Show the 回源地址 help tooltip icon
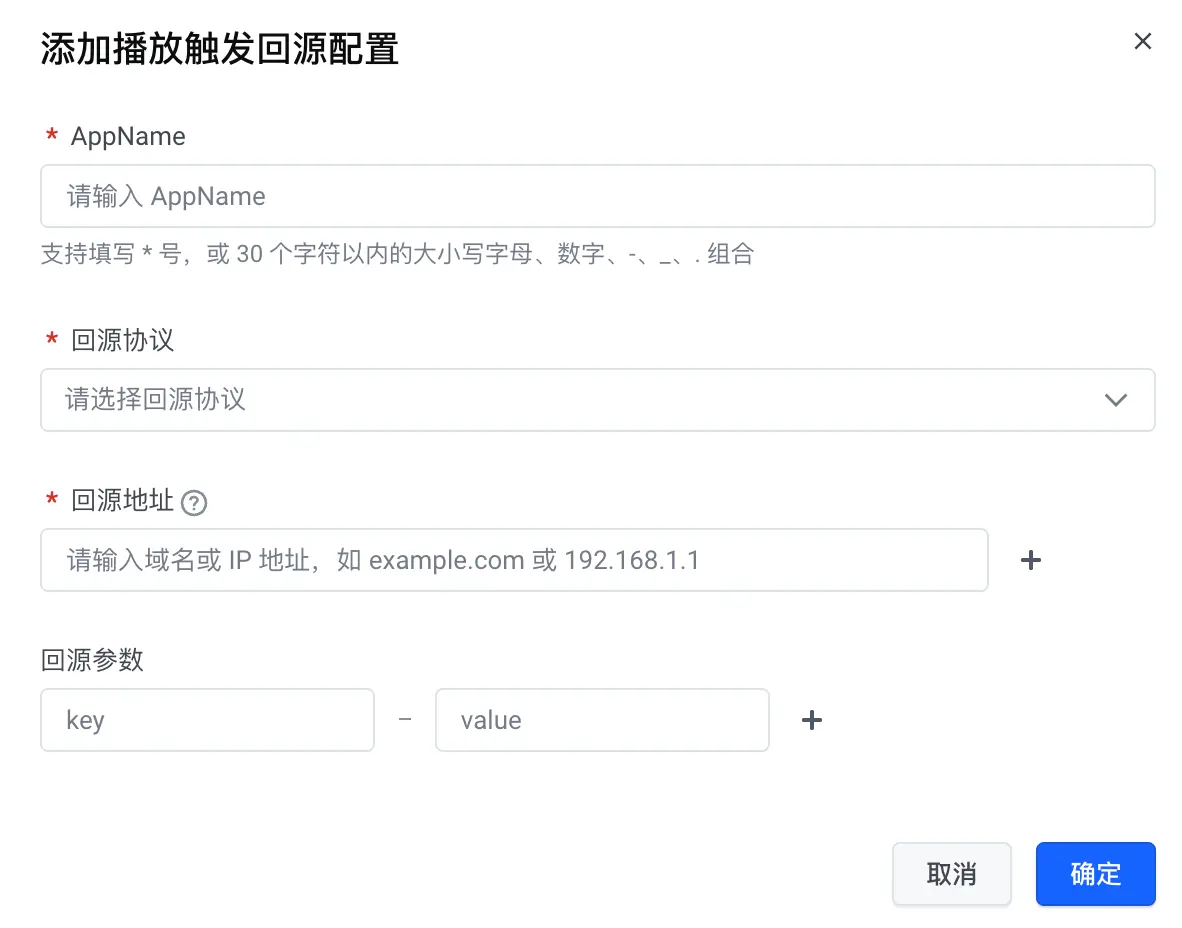Screen dimensions: 1182x928 (x=194, y=502)
